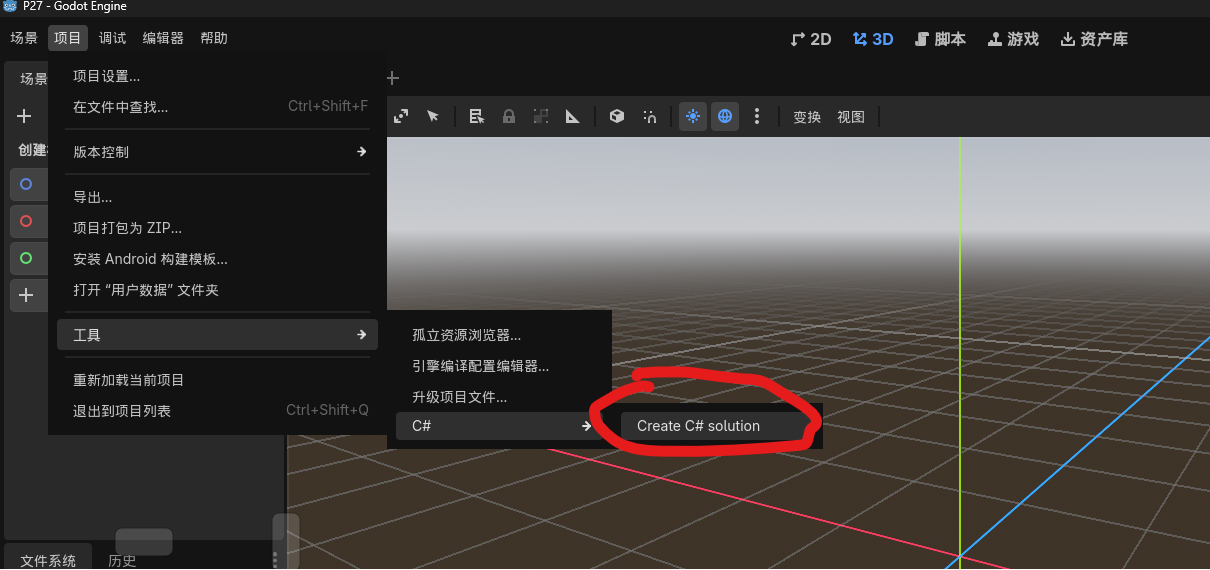Expand the 版本控制 submenu
The width and height of the screenshot is (1210, 570).
[217, 152]
